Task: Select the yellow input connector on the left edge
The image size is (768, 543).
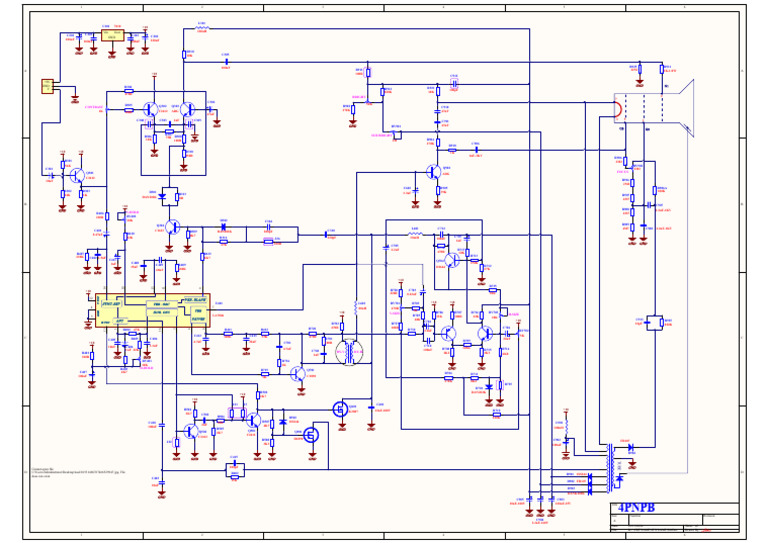Action: [47, 87]
